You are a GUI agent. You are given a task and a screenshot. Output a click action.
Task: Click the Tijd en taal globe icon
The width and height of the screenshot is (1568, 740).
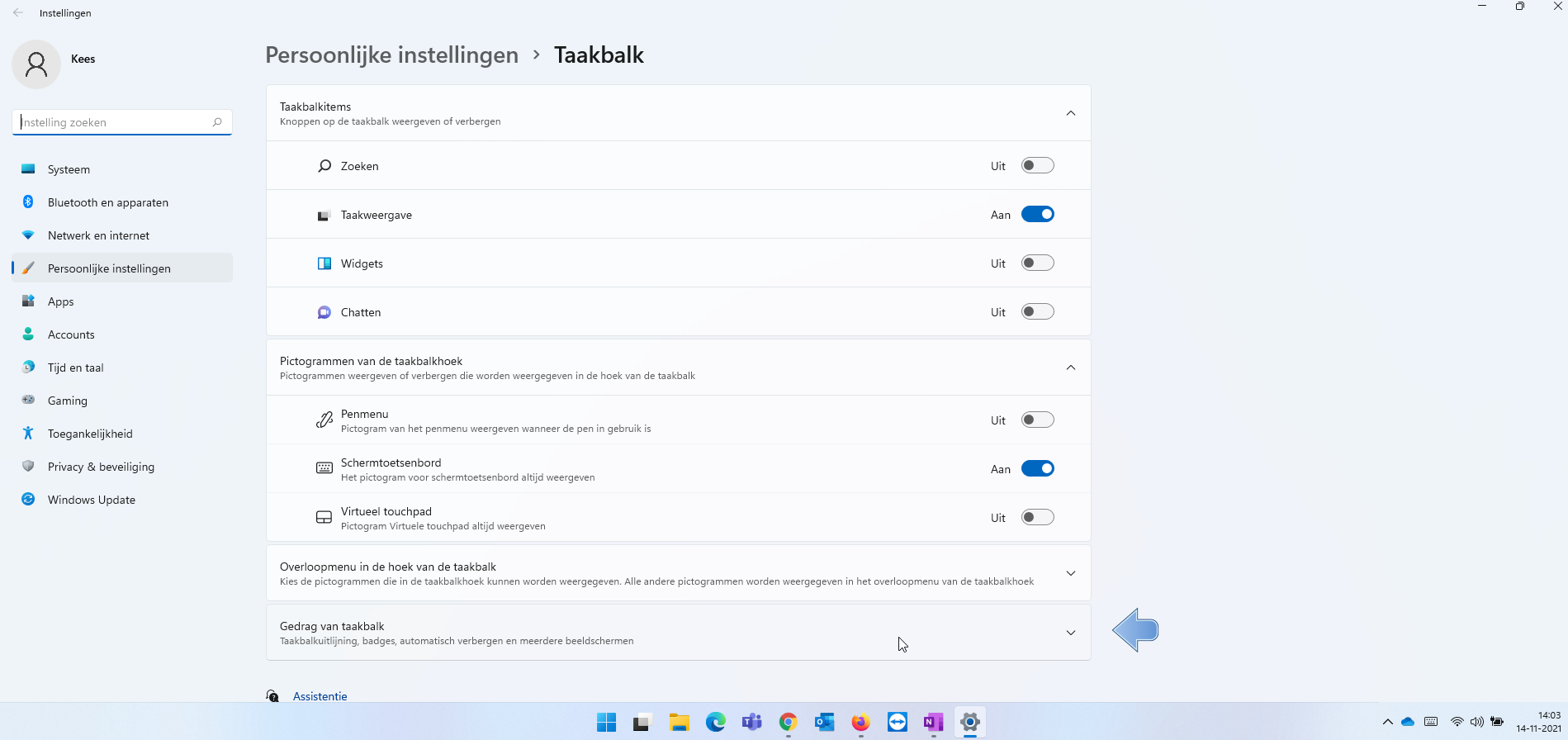click(28, 368)
